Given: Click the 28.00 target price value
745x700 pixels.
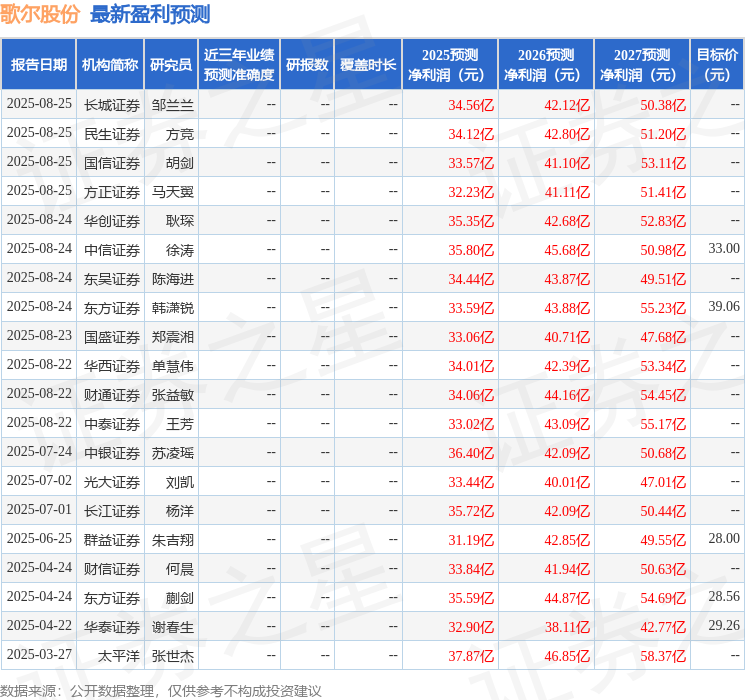Looking at the screenshot, I should (x=724, y=538).
